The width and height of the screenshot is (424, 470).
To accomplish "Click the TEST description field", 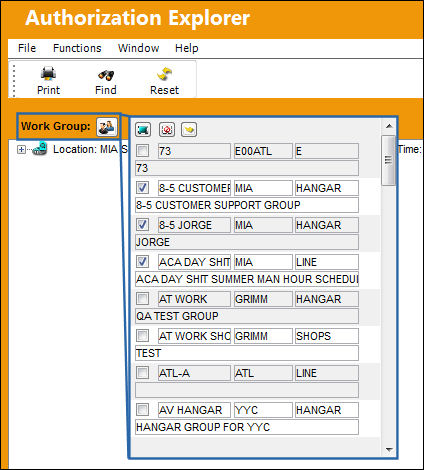I will point(247,353).
